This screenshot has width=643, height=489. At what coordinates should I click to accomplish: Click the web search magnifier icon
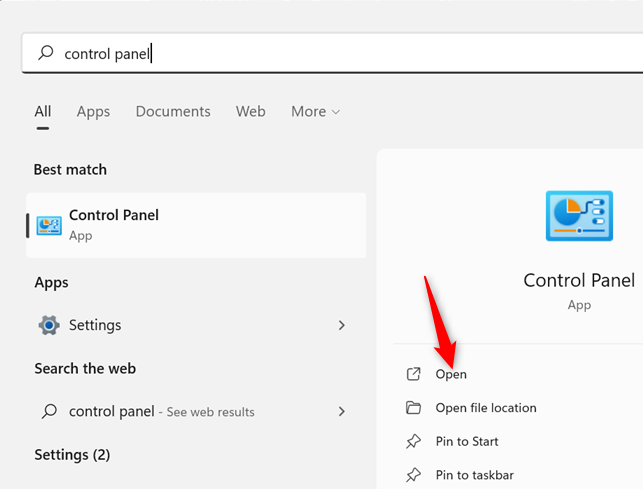pos(48,411)
